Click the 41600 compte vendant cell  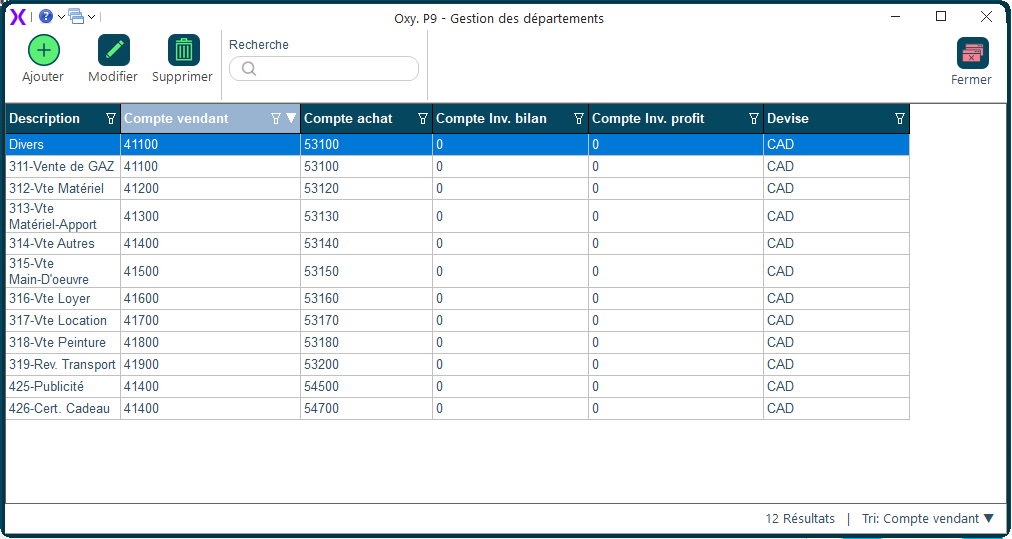(210, 298)
